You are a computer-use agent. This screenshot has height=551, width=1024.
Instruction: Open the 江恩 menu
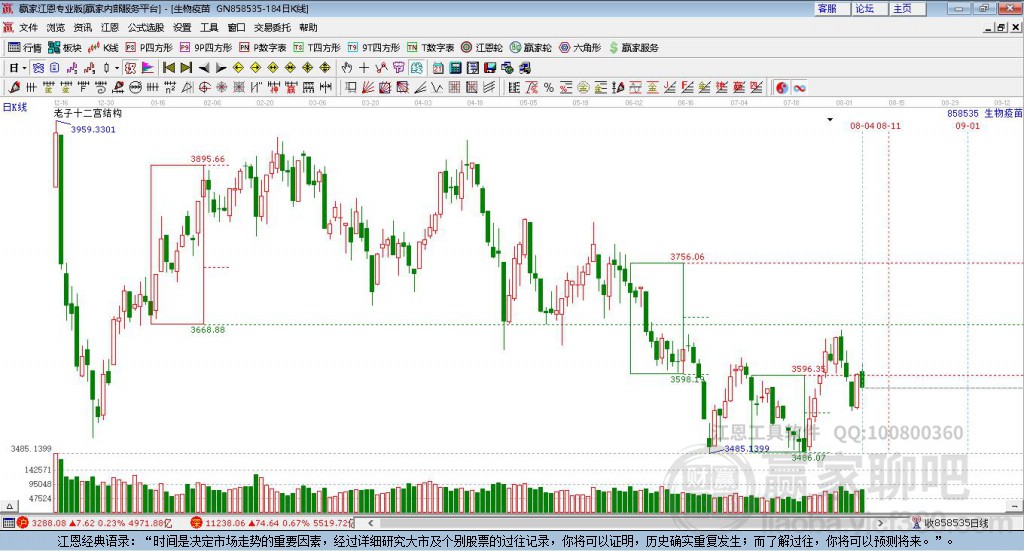pyautogui.click(x=110, y=27)
